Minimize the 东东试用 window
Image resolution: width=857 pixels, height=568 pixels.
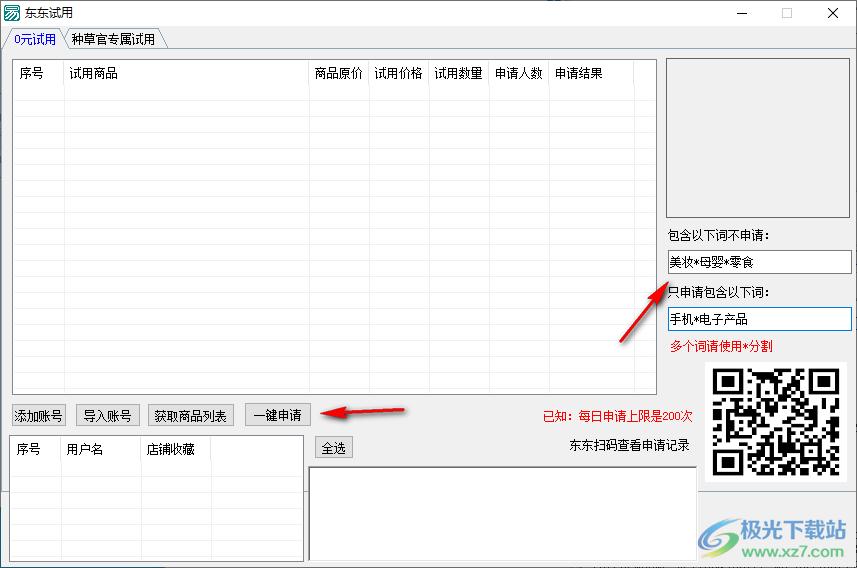tap(742, 13)
